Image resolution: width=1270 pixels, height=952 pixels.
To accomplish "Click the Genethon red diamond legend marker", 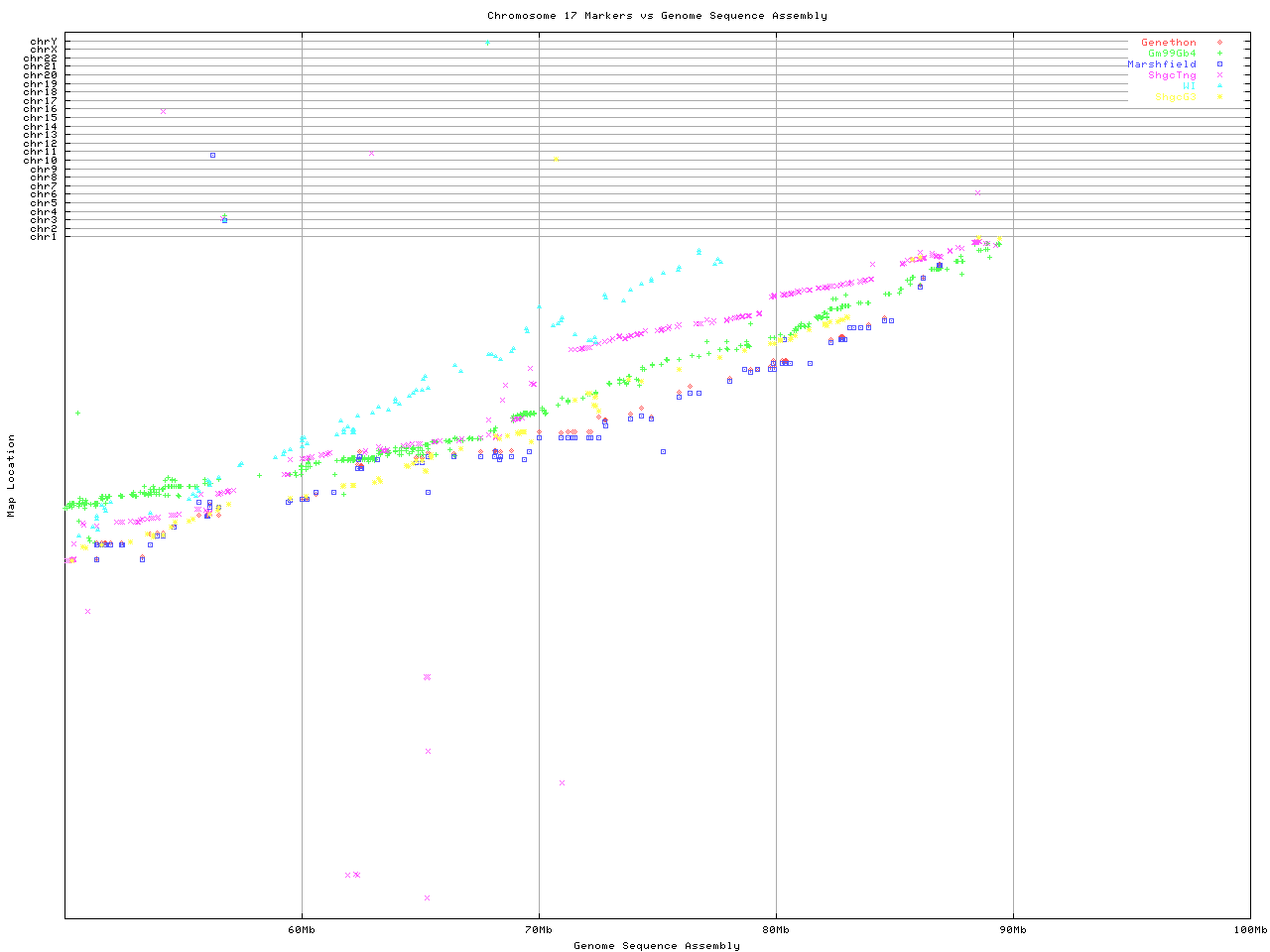I will tap(1219, 43).
